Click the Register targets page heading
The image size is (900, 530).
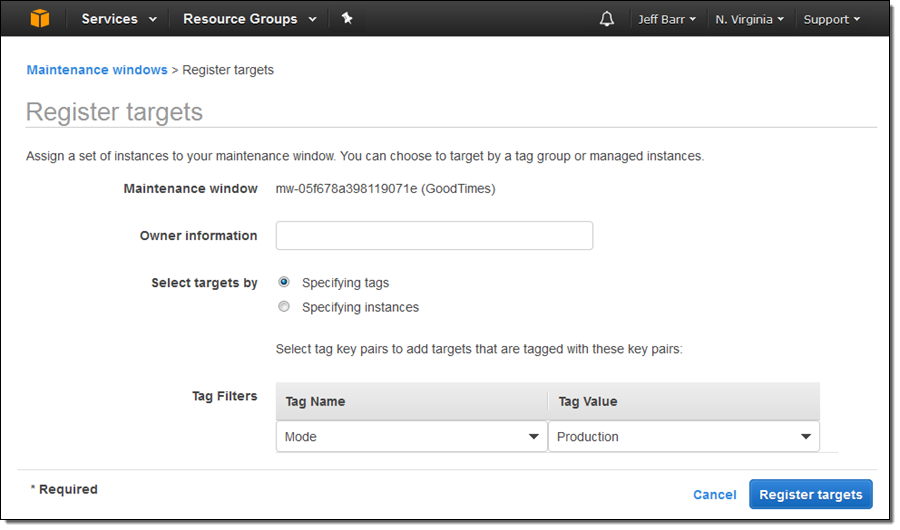click(x=114, y=112)
